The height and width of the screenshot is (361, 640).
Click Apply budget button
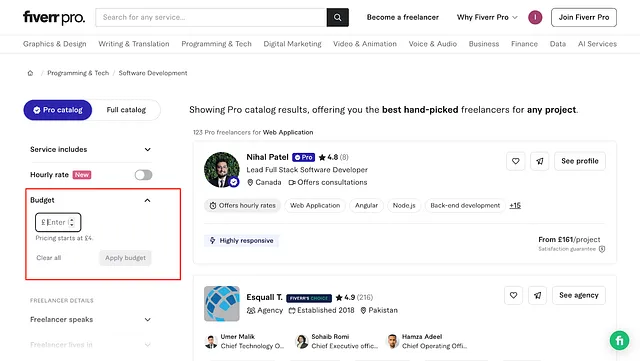[125, 258]
